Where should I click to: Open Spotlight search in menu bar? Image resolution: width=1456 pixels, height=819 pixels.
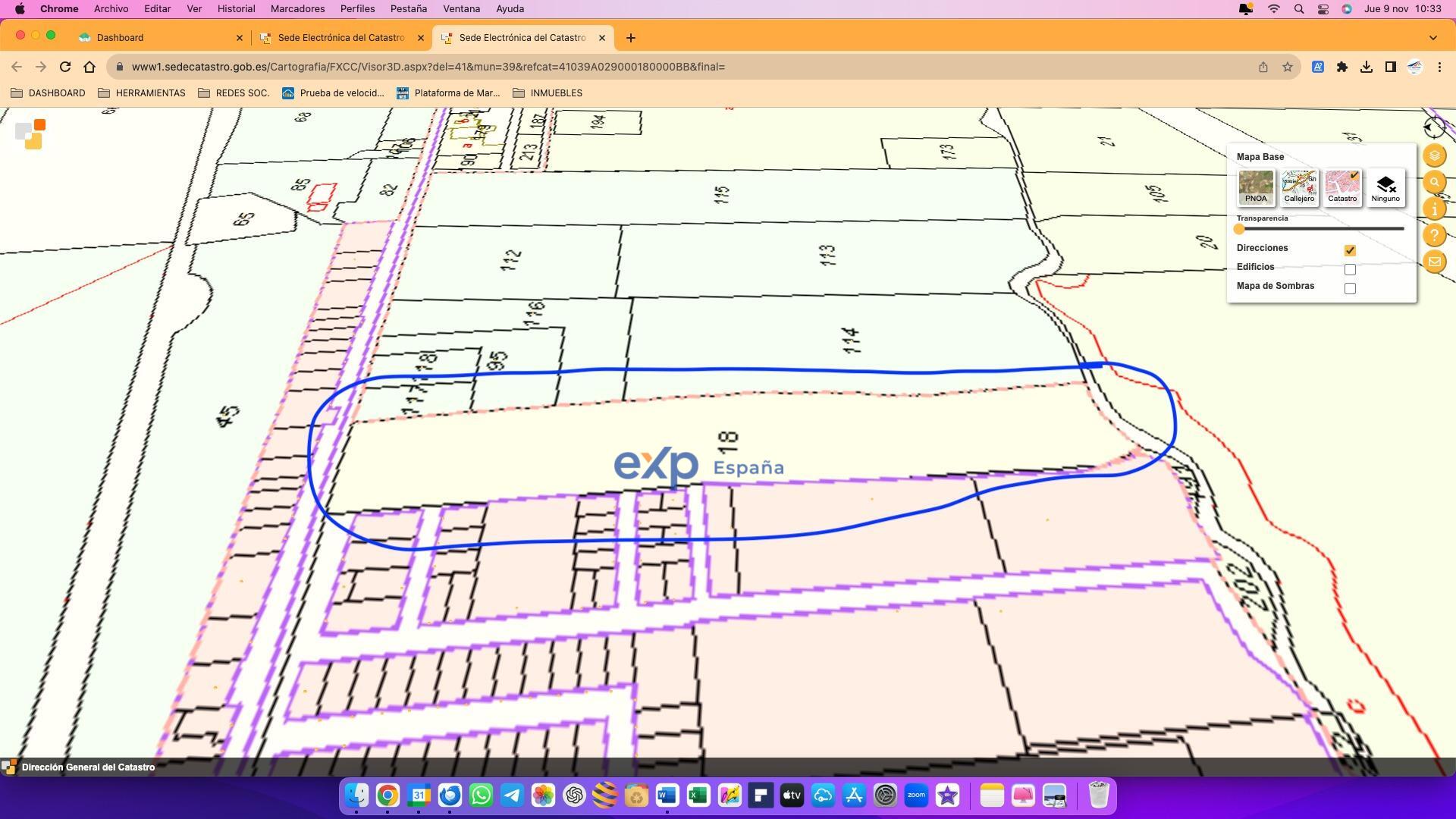(x=1299, y=9)
